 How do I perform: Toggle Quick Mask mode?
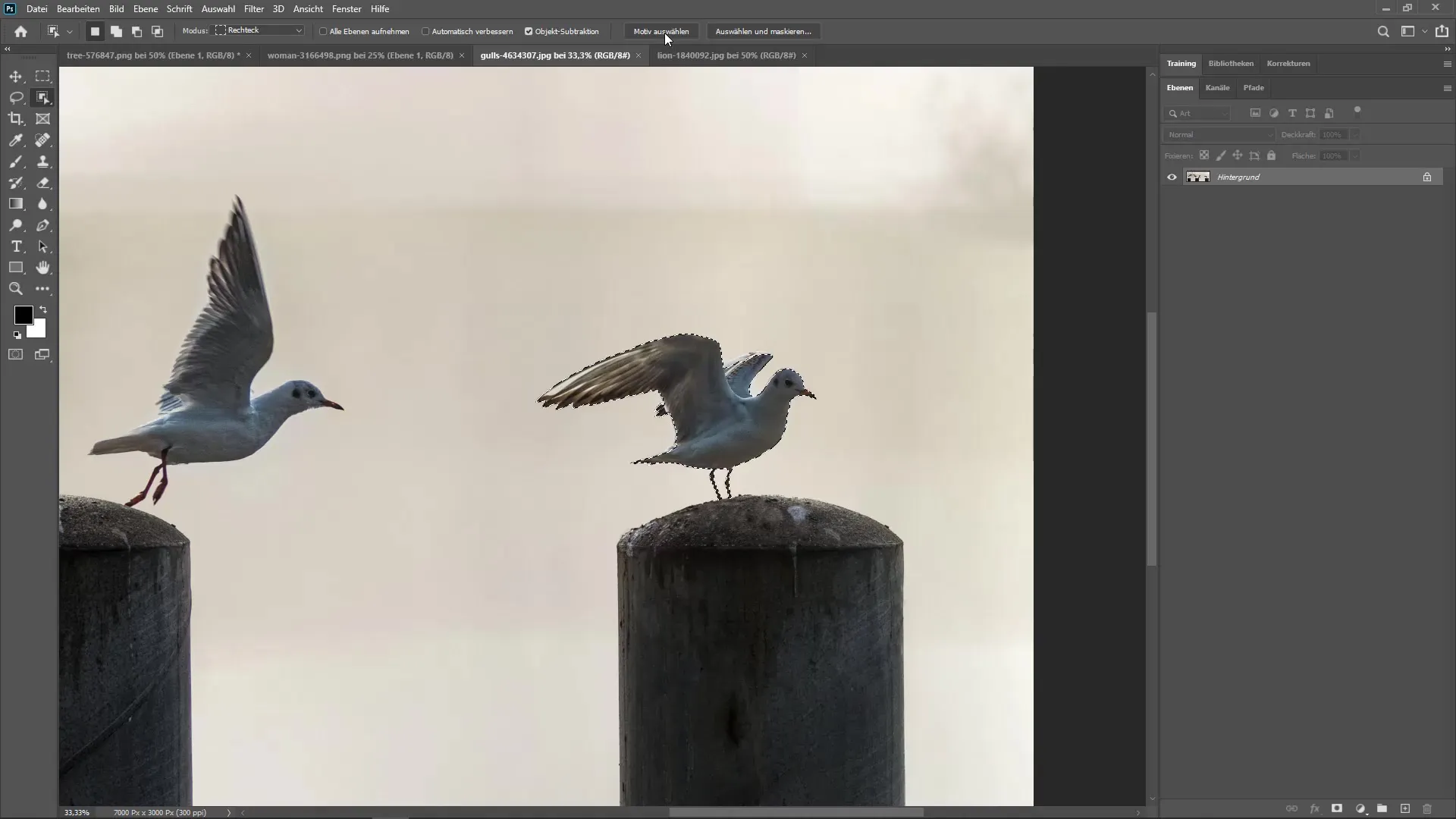[16, 354]
